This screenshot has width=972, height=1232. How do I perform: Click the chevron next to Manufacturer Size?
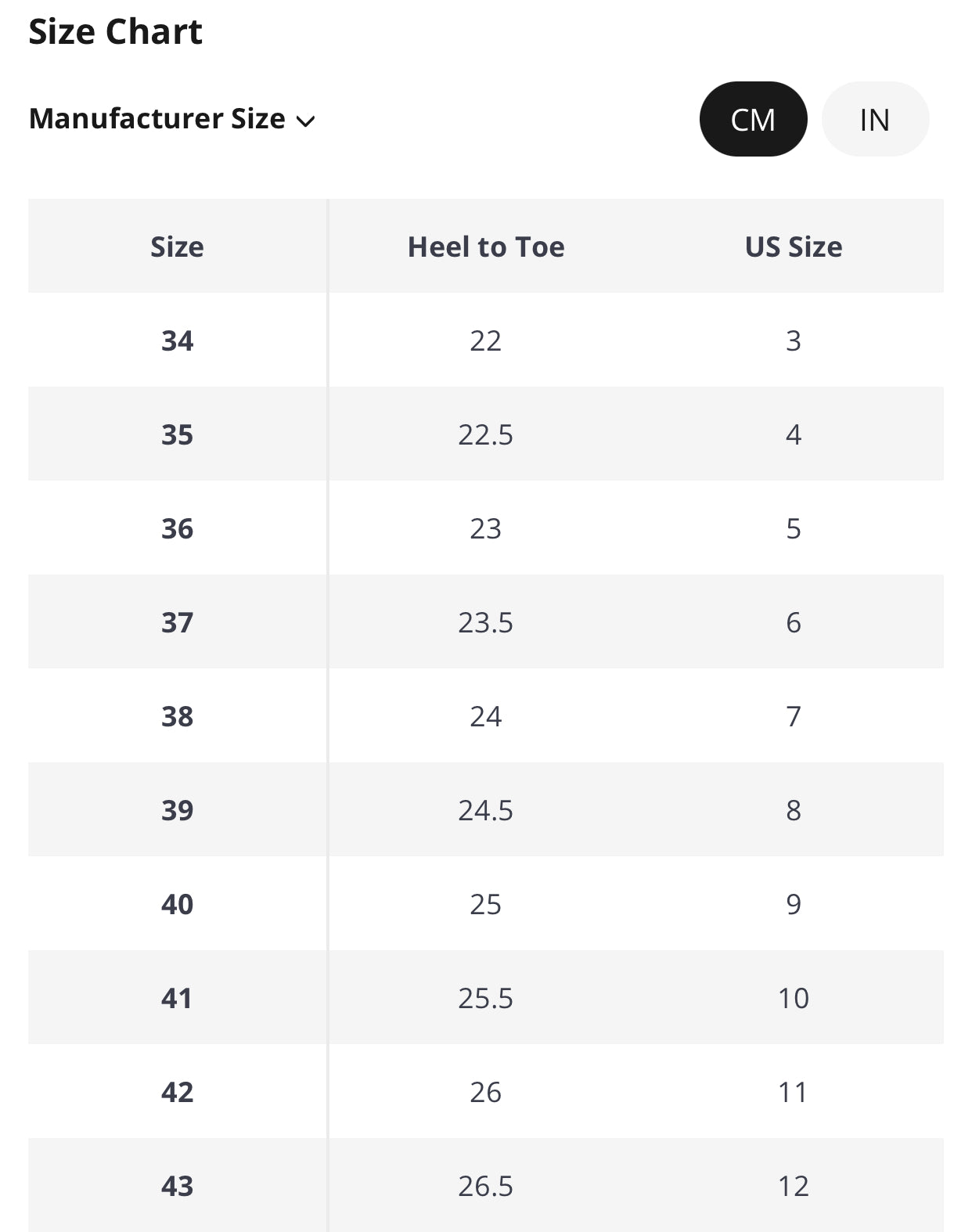(x=305, y=121)
